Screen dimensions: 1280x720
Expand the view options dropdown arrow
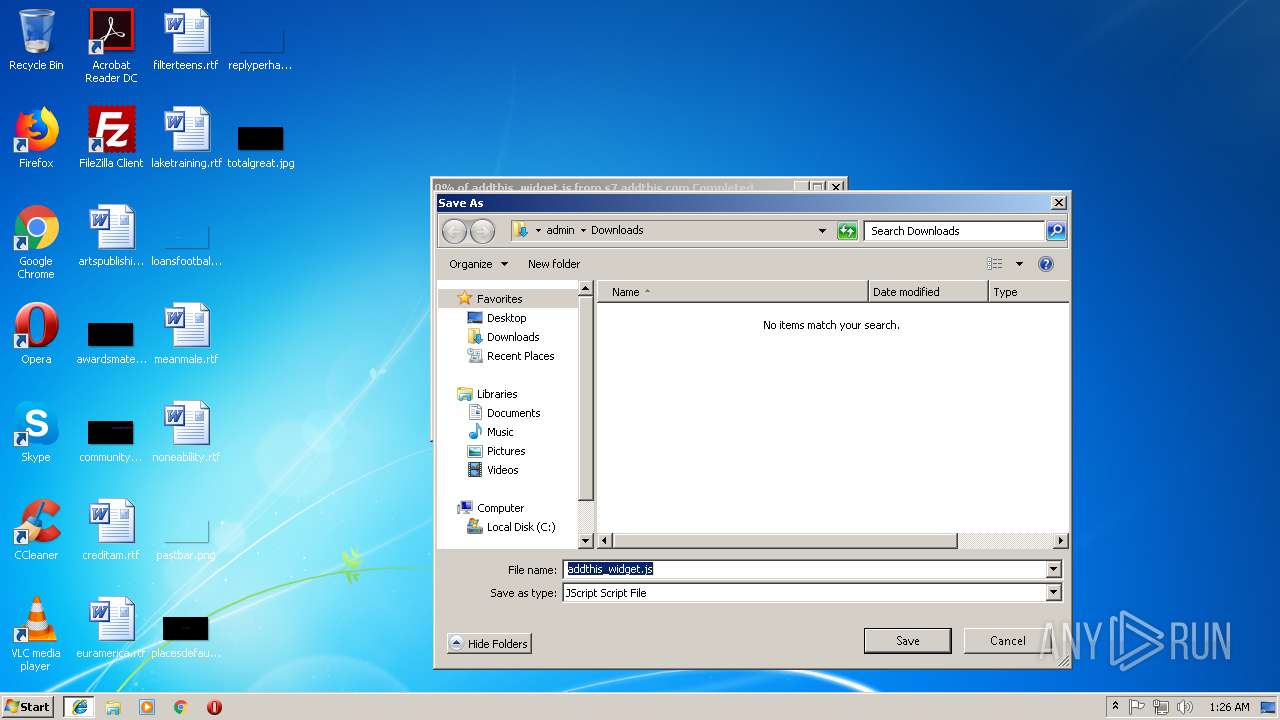1019,264
